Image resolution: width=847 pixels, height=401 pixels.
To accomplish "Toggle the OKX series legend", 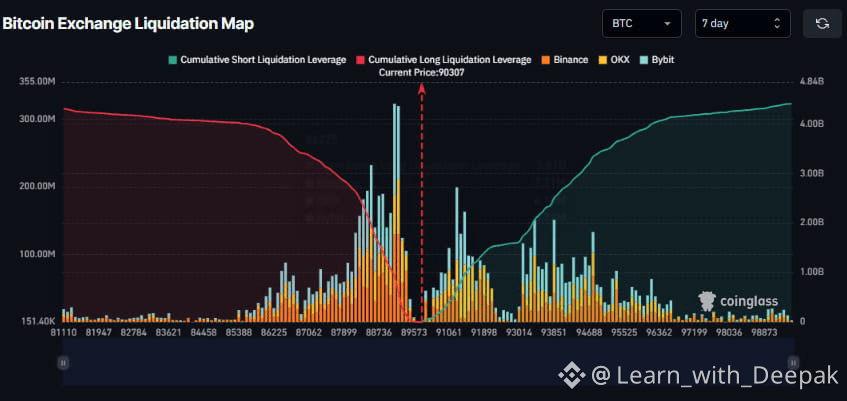I will click(613, 60).
